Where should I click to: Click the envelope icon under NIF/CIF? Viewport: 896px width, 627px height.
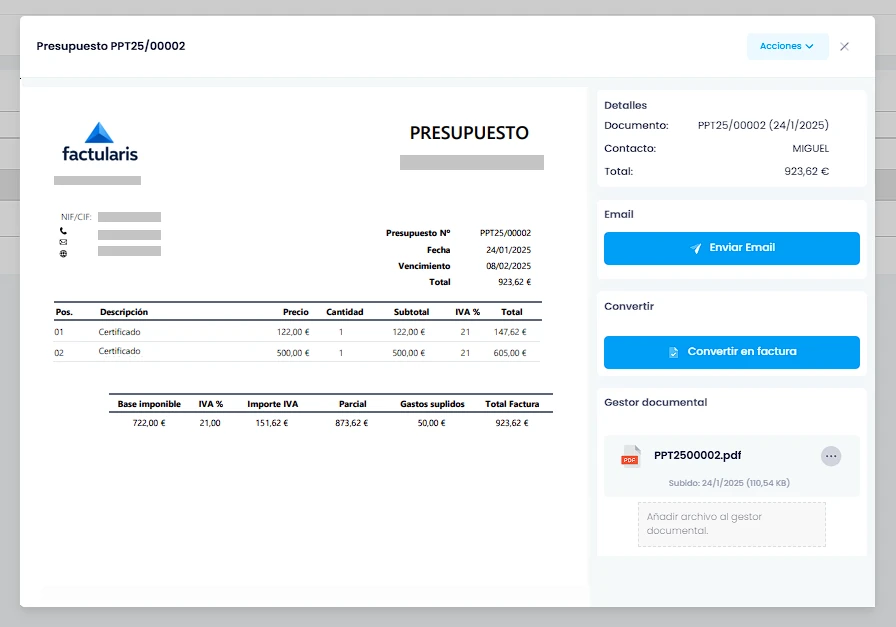coord(63,242)
